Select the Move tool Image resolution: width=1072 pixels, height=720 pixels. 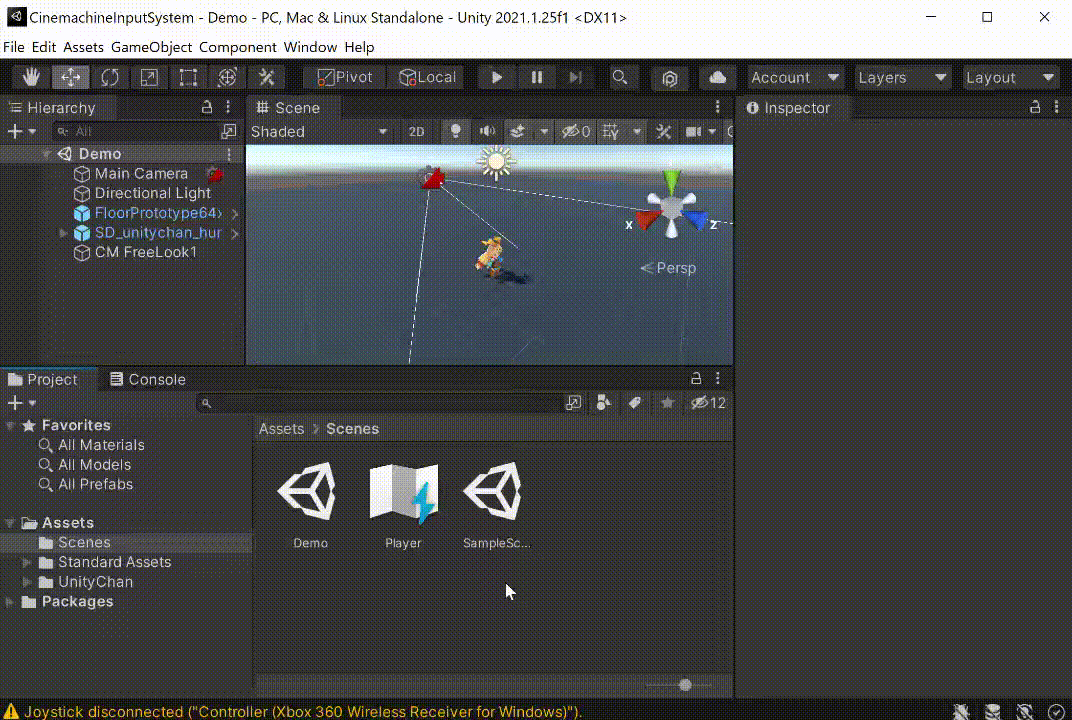coord(70,77)
